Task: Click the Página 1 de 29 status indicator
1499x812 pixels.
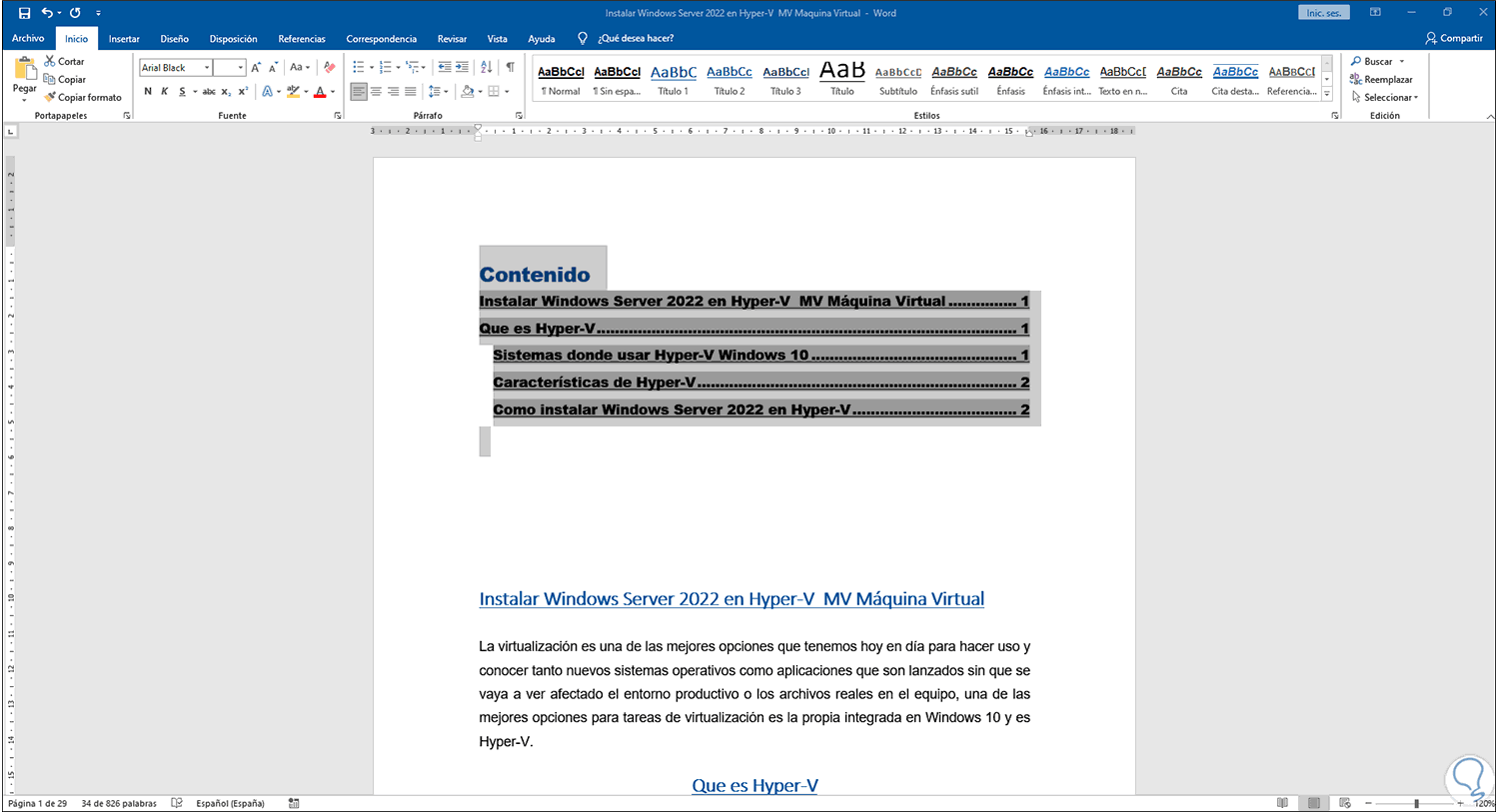Action: (38, 803)
